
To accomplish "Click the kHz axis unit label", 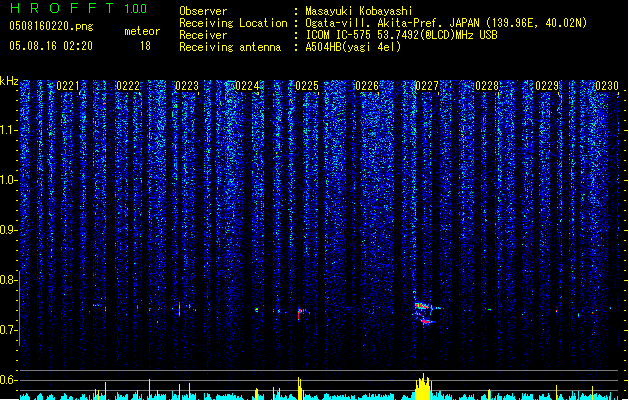I will click(9, 81).
